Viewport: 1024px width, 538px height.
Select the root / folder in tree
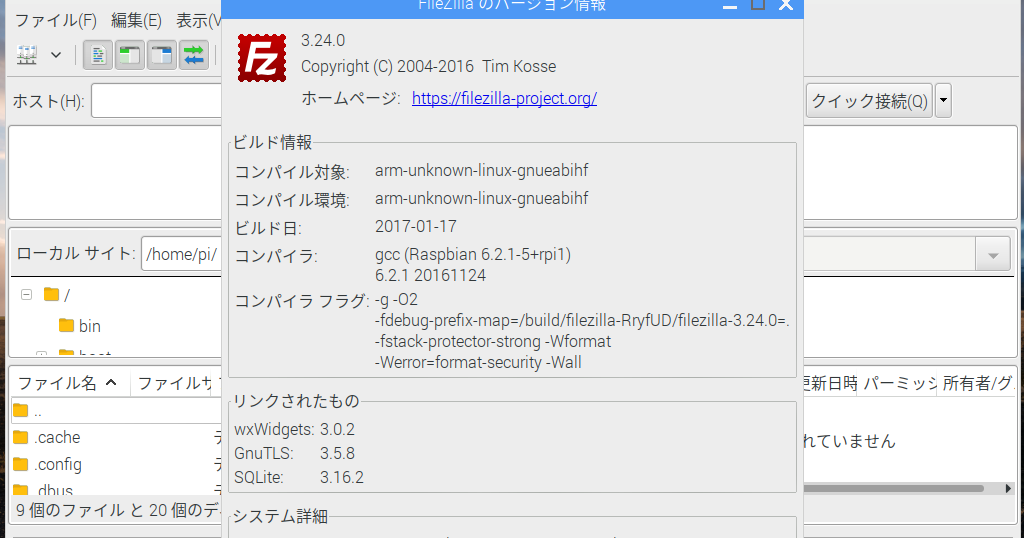click(57, 294)
